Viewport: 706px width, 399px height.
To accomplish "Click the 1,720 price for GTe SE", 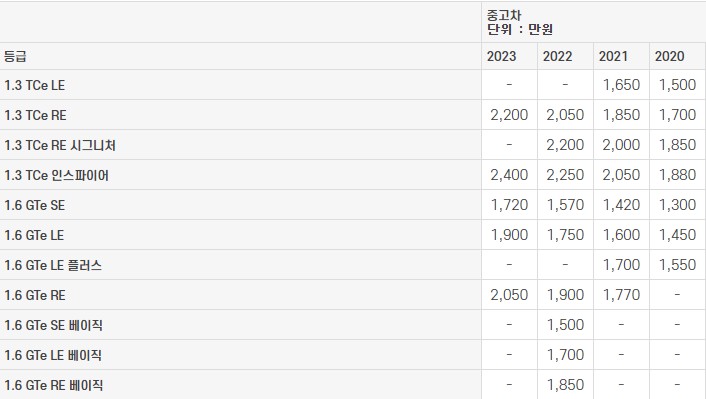I will pos(509,205).
